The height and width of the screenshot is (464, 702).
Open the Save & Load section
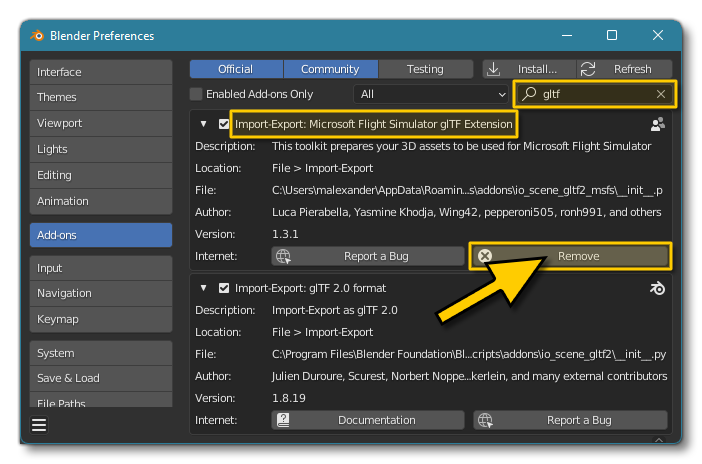click(x=101, y=378)
